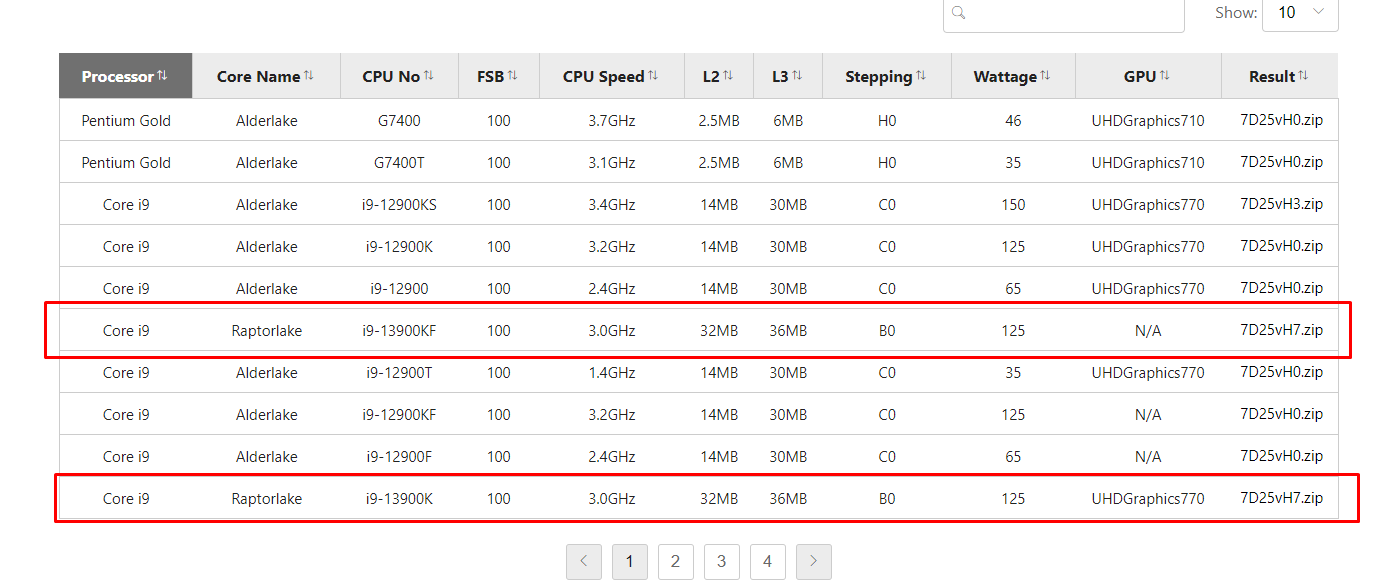
Task: Click UHDGraphics770 in the i9-13900K row
Action: (x=1148, y=499)
